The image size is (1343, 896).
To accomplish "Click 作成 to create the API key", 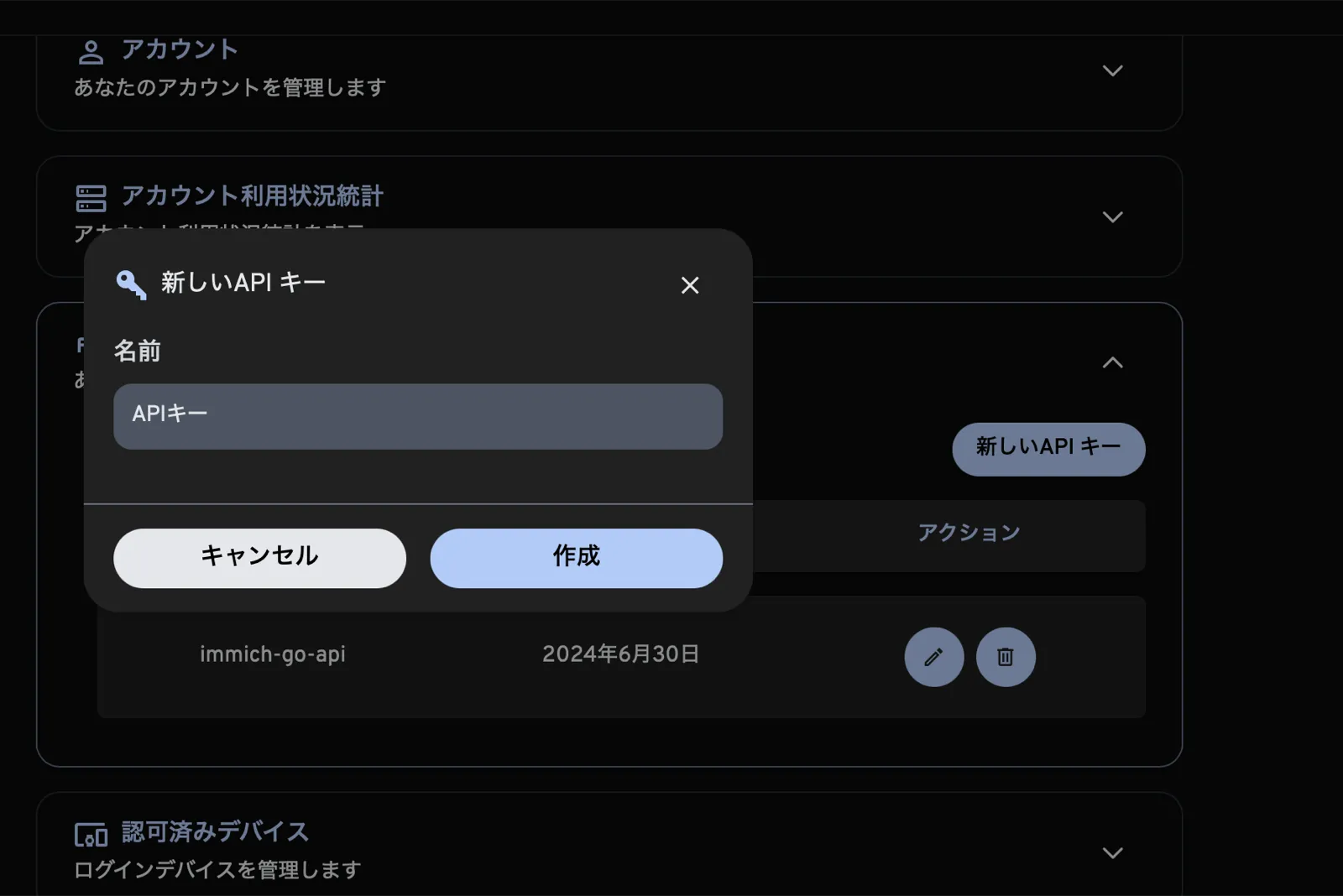I will coord(577,557).
